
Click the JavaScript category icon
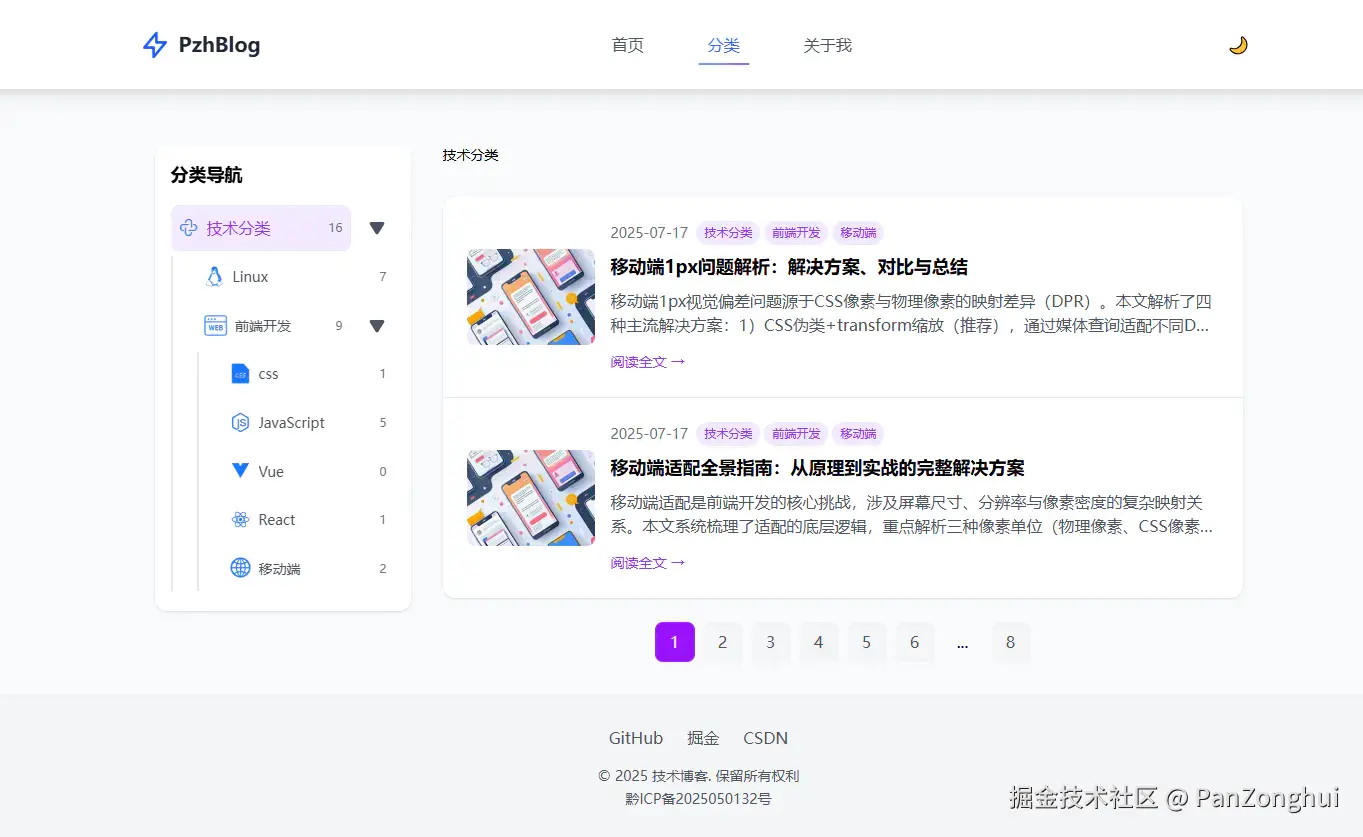239,422
